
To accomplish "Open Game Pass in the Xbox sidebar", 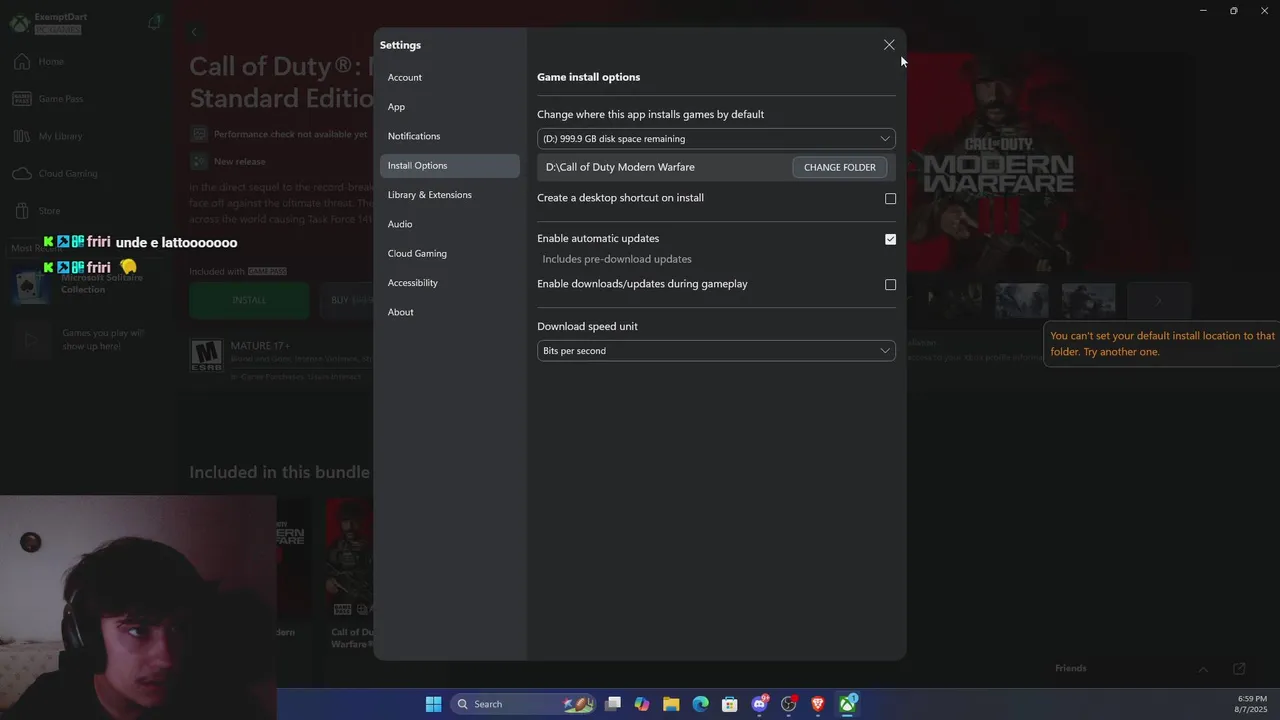I will coord(48,99).
